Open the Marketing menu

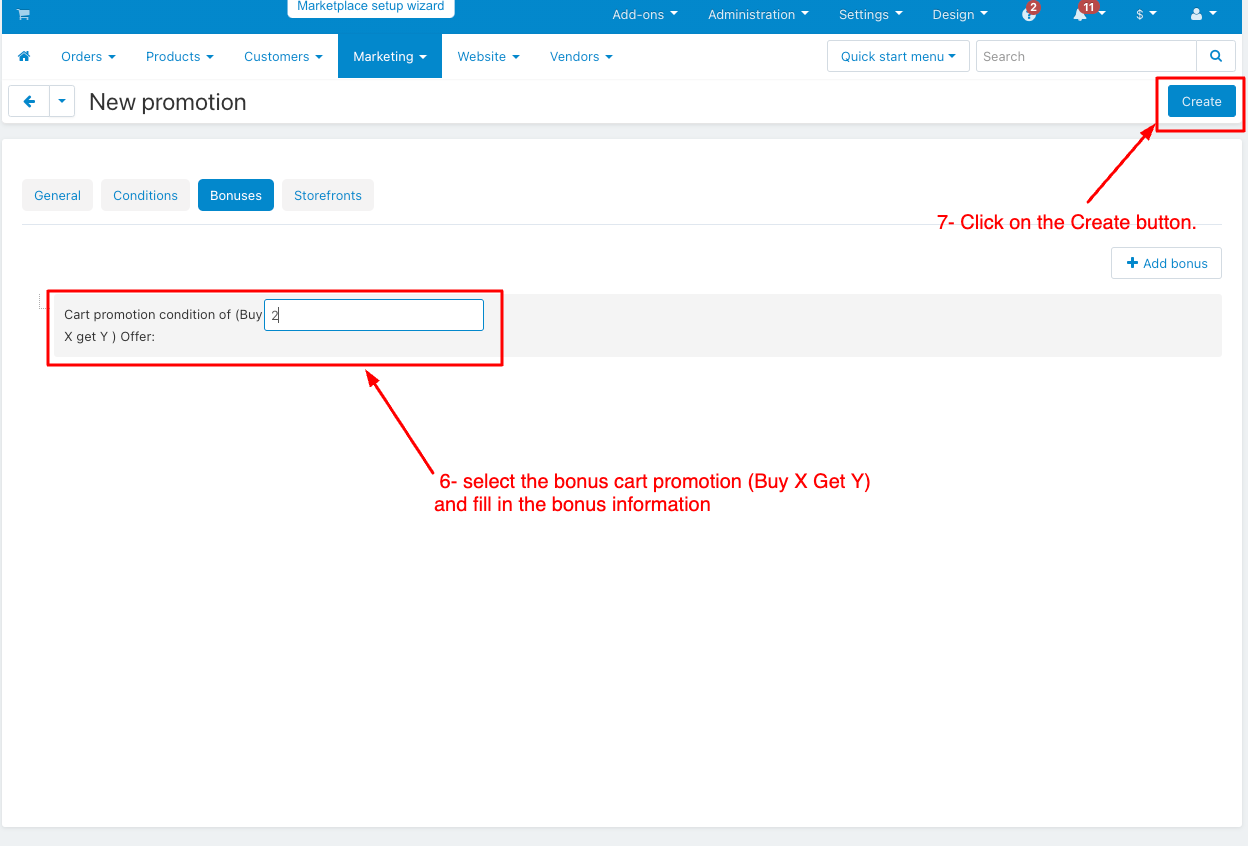click(x=390, y=57)
